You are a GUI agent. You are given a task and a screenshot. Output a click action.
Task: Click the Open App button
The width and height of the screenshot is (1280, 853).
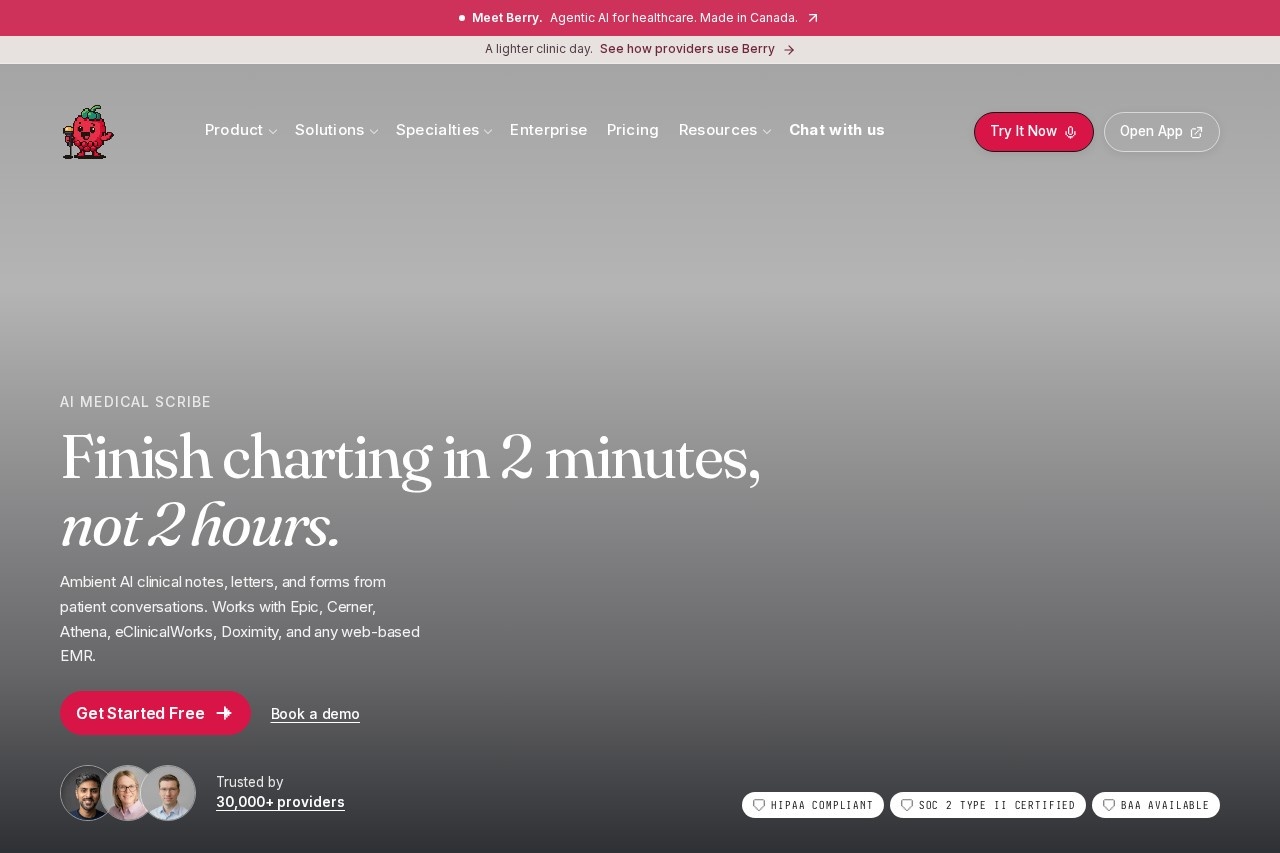tap(1162, 132)
